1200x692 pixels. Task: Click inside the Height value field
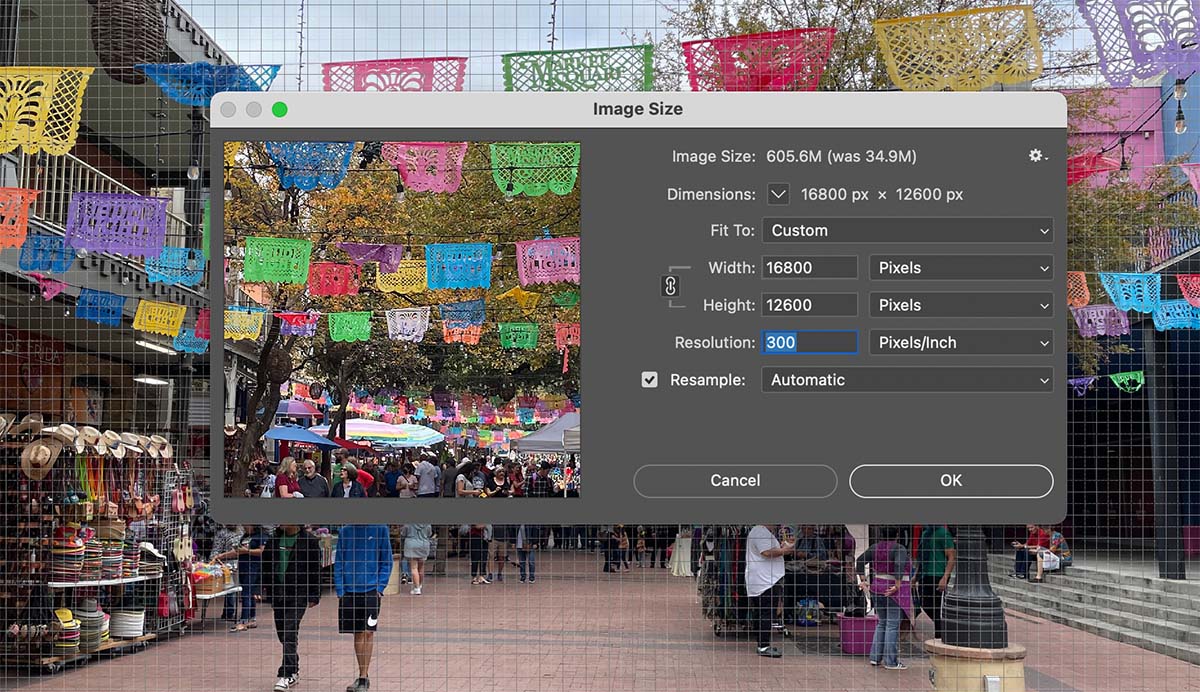tap(809, 304)
